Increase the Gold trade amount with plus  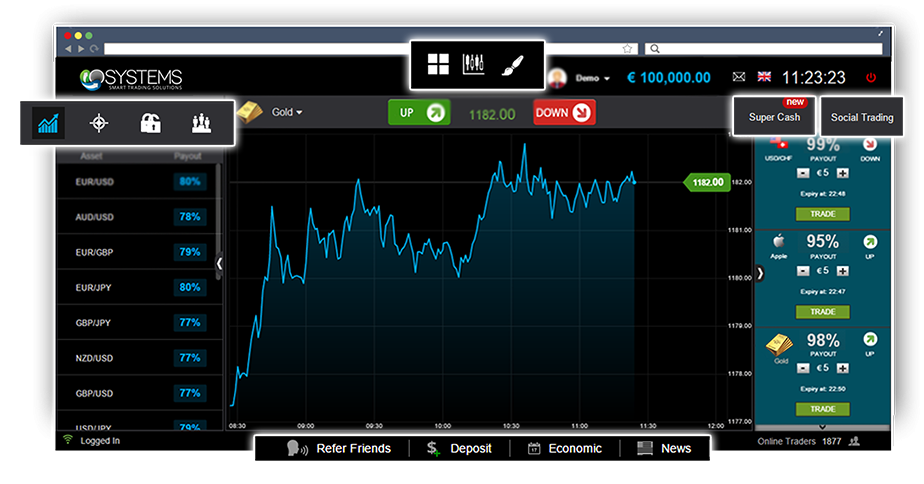[x=842, y=369]
